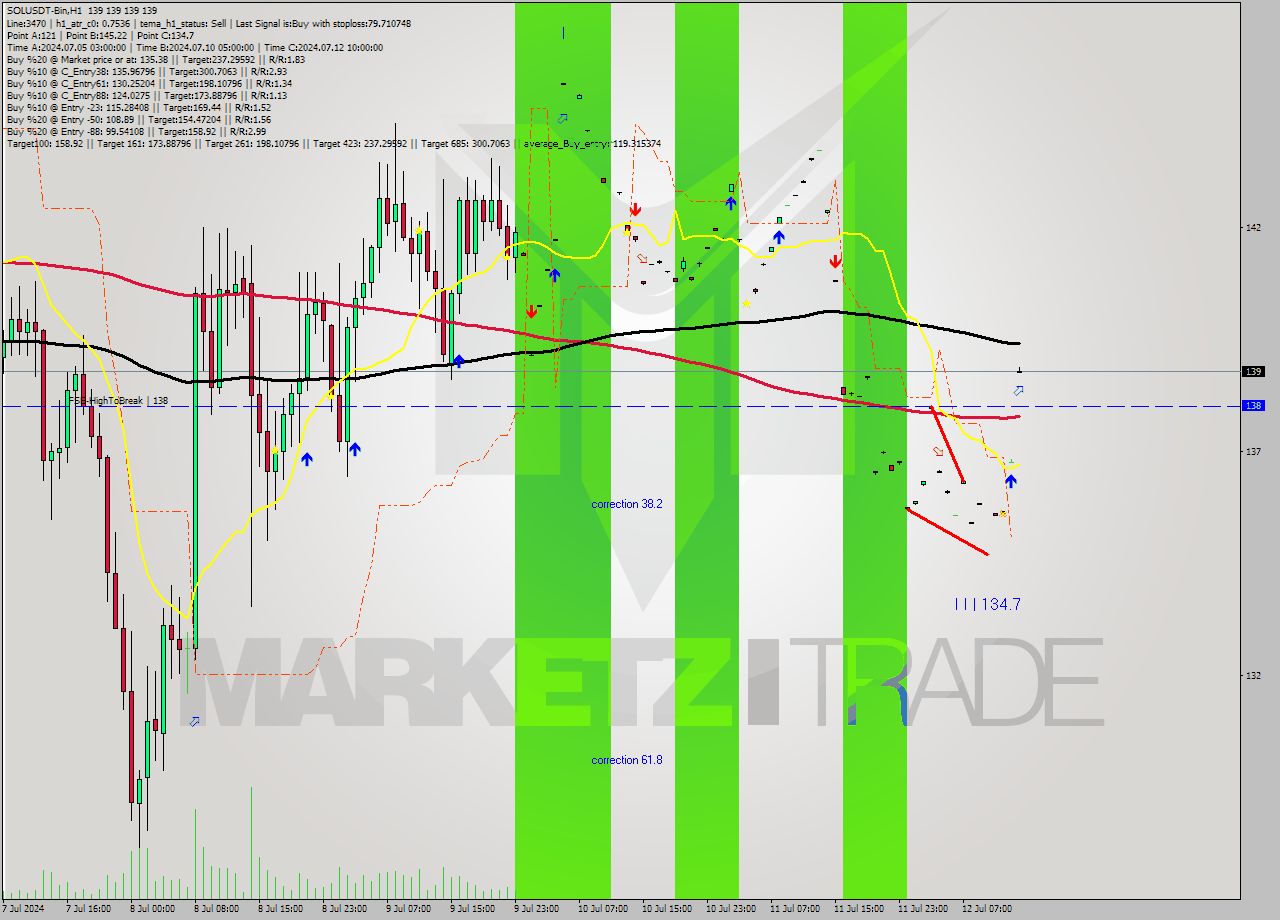Image resolution: width=1280 pixels, height=920 pixels.
Task: Click the '10 Jul 15:00' time axis label
Action: [x=666, y=909]
